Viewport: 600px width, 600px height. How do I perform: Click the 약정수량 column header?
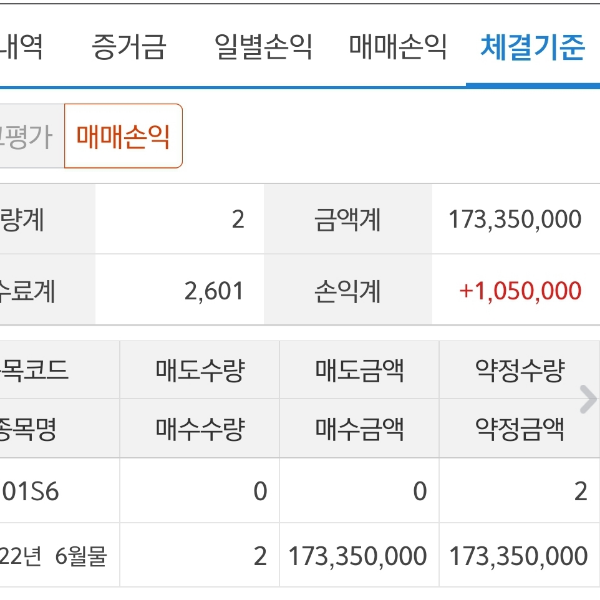[x=519, y=371]
